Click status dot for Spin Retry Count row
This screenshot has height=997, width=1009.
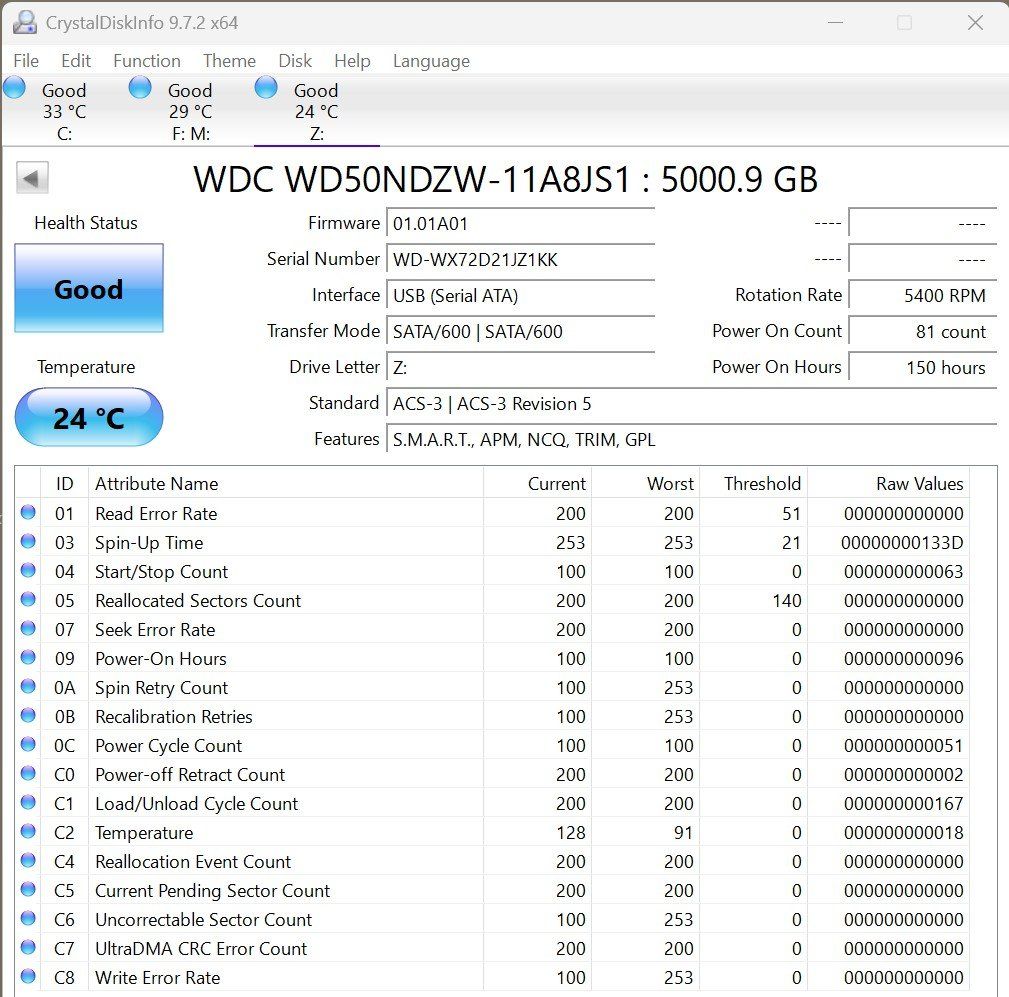(x=28, y=686)
